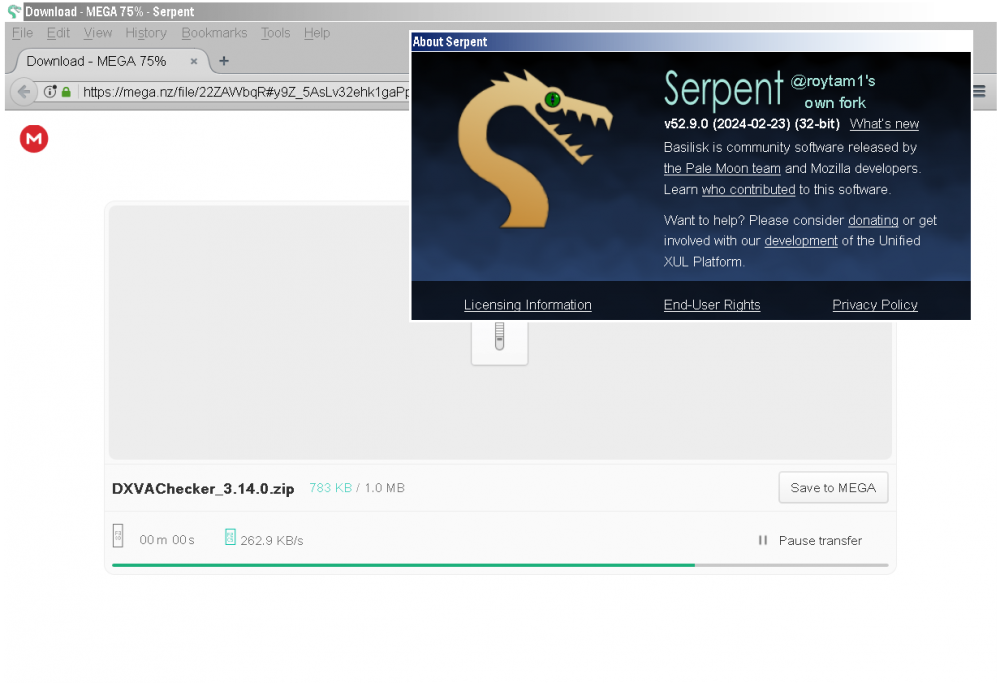The height and width of the screenshot is (683, 1000).
Task: Open the who contributed link
Action: click(748, 189)
